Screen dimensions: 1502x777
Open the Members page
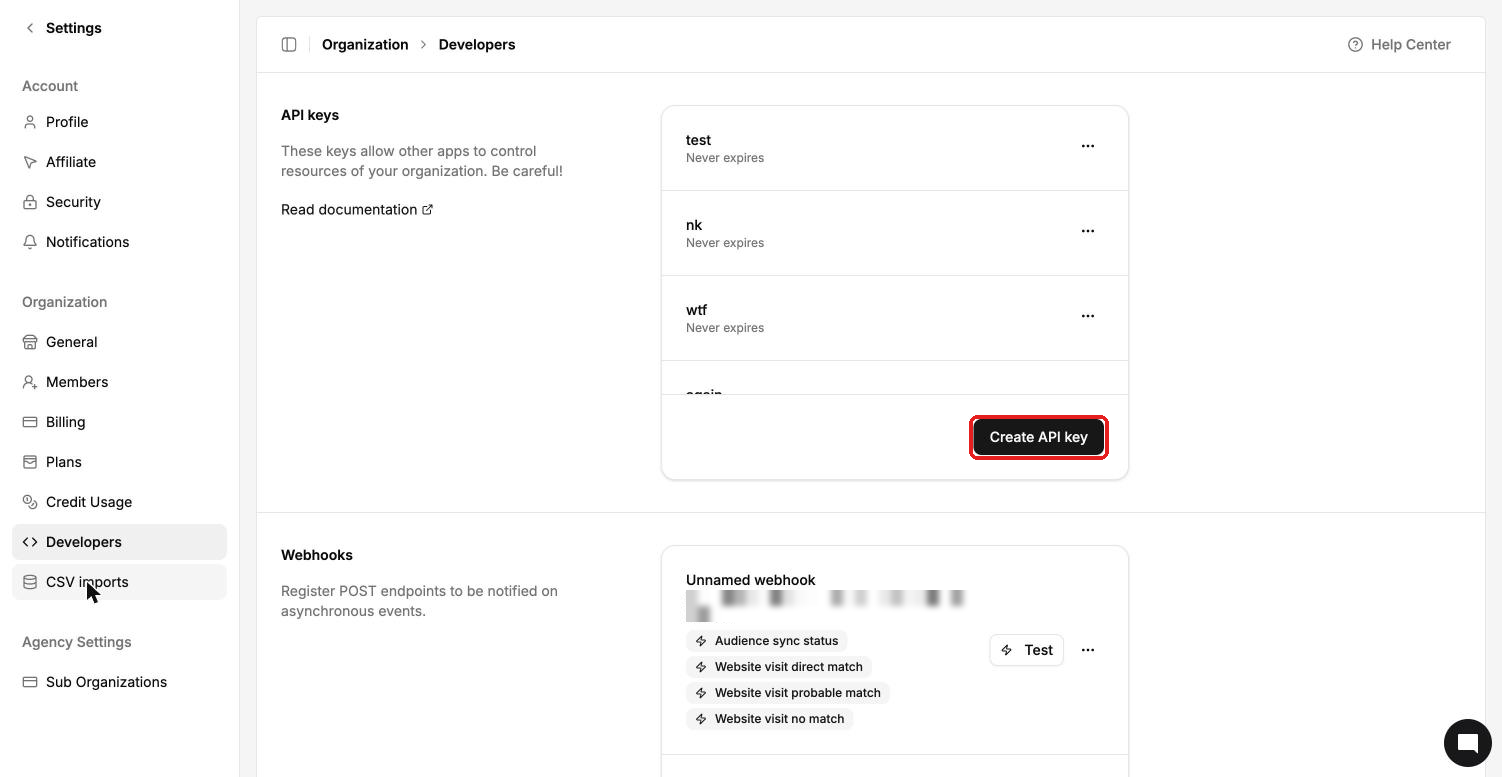[120, 382]
